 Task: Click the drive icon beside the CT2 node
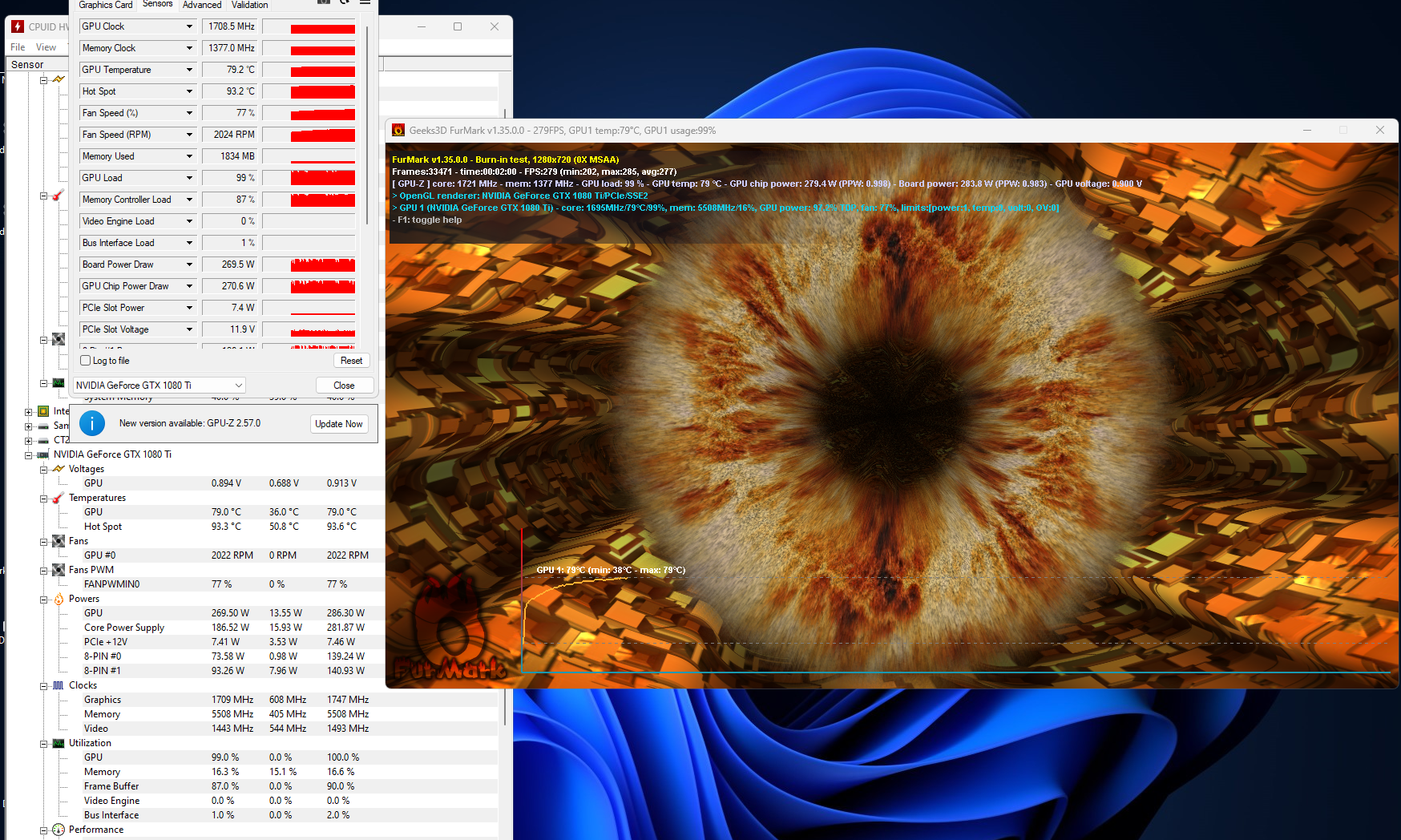click(43, 440)
